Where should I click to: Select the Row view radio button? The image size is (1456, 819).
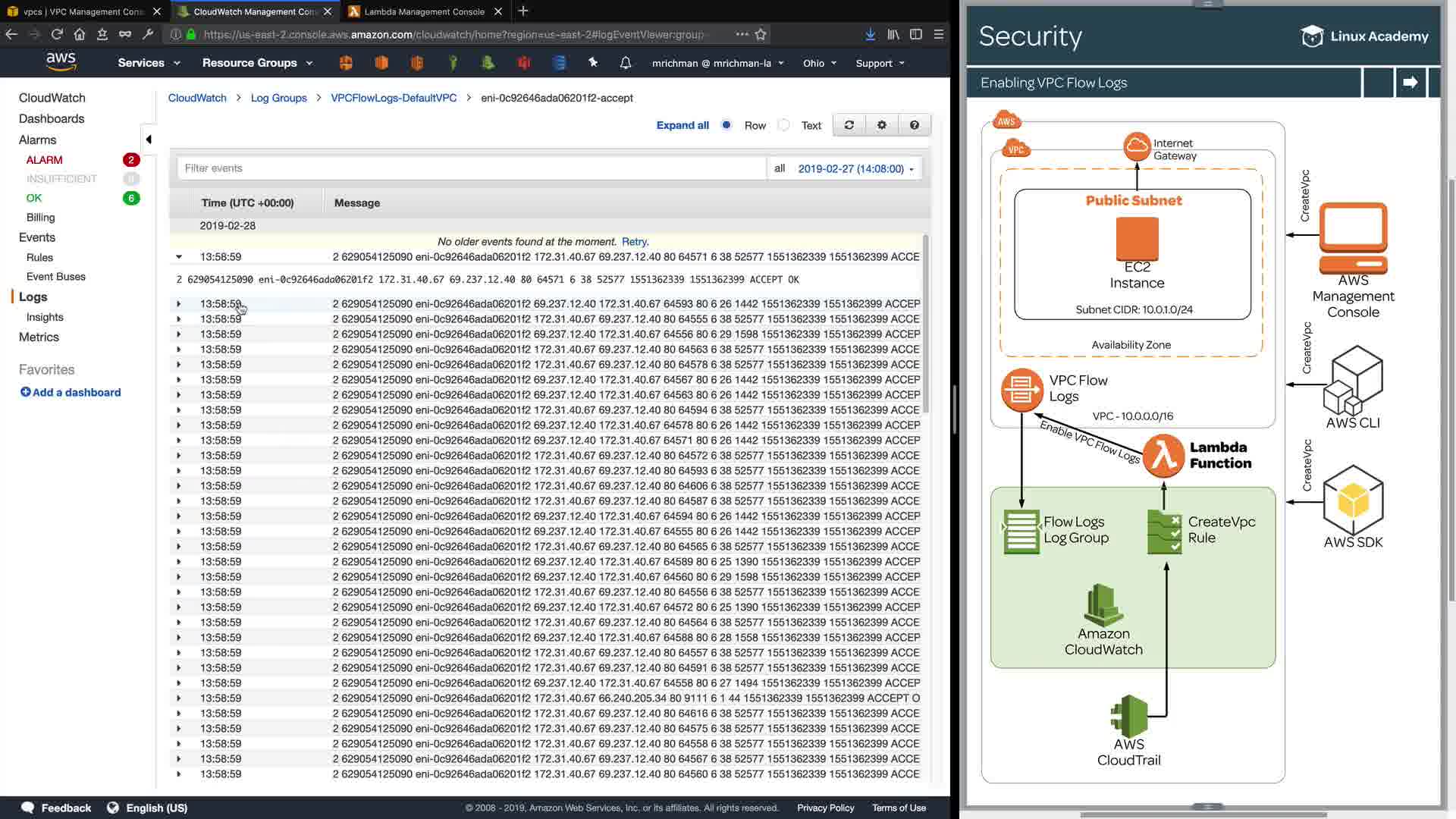(726, 125)
